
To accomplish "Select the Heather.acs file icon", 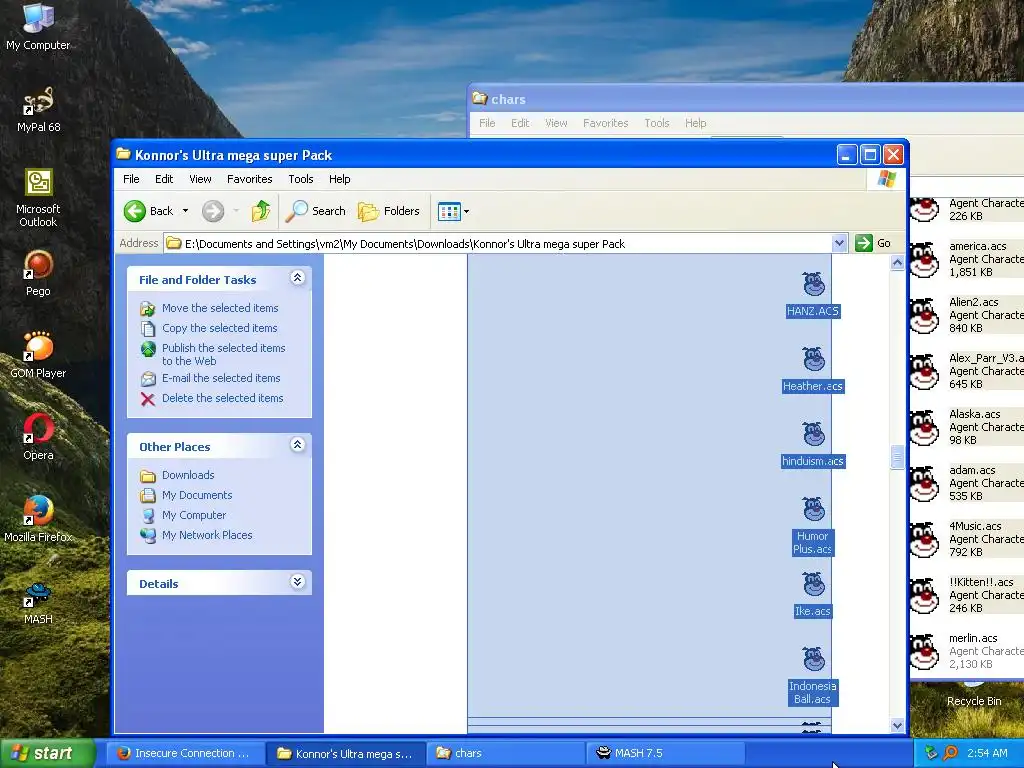I will click(x=813, y=360).
